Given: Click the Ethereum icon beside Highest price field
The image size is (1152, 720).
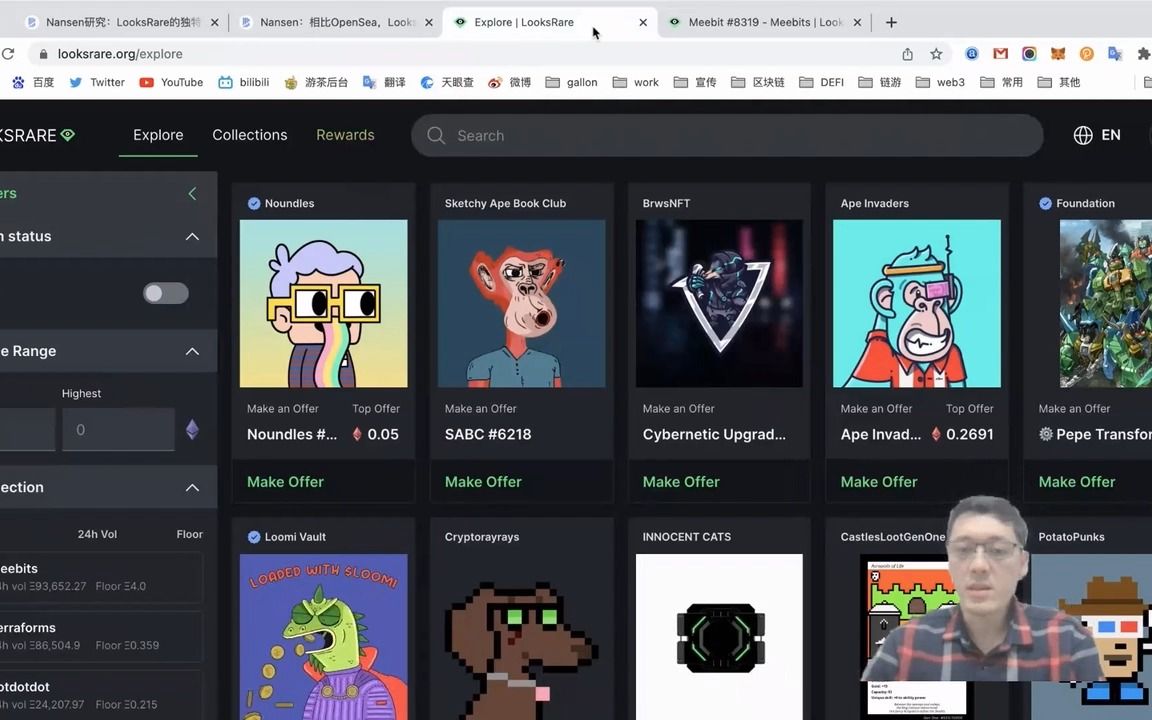Looking at the screenshot, I should coord(192,430).
